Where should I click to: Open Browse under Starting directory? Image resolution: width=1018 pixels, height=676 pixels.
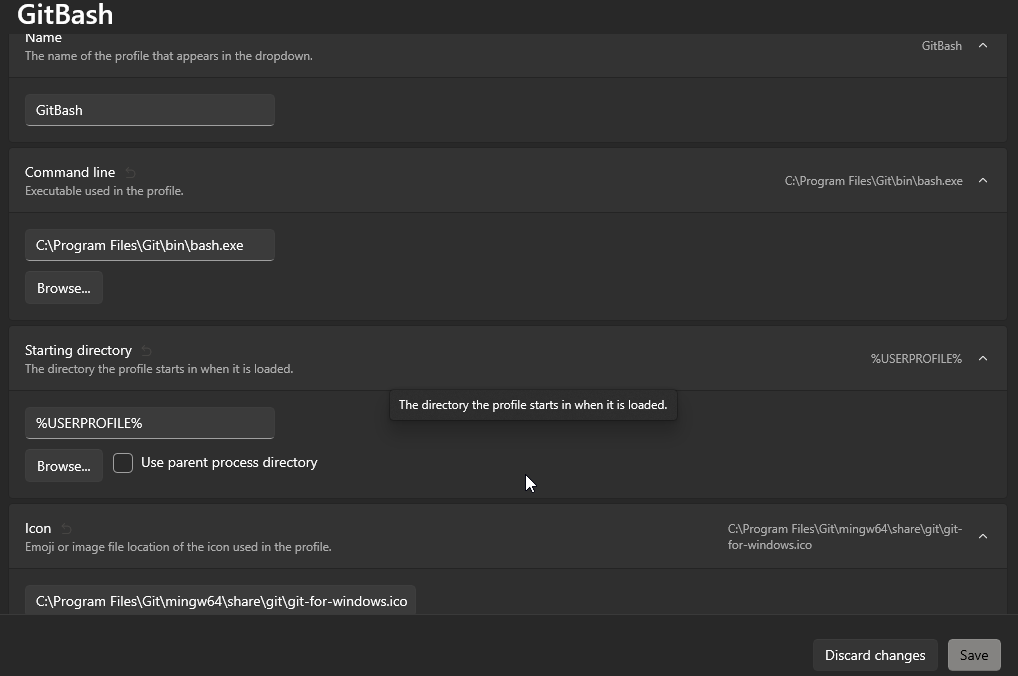pos(63,465)
